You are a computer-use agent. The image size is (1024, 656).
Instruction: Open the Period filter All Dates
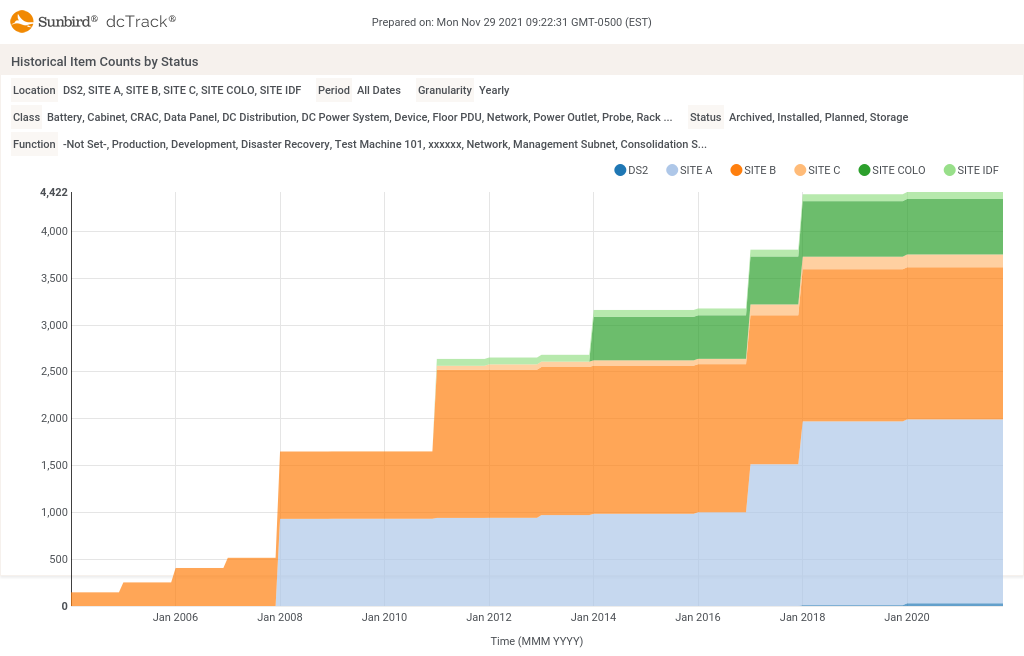(x=378, y=90)
